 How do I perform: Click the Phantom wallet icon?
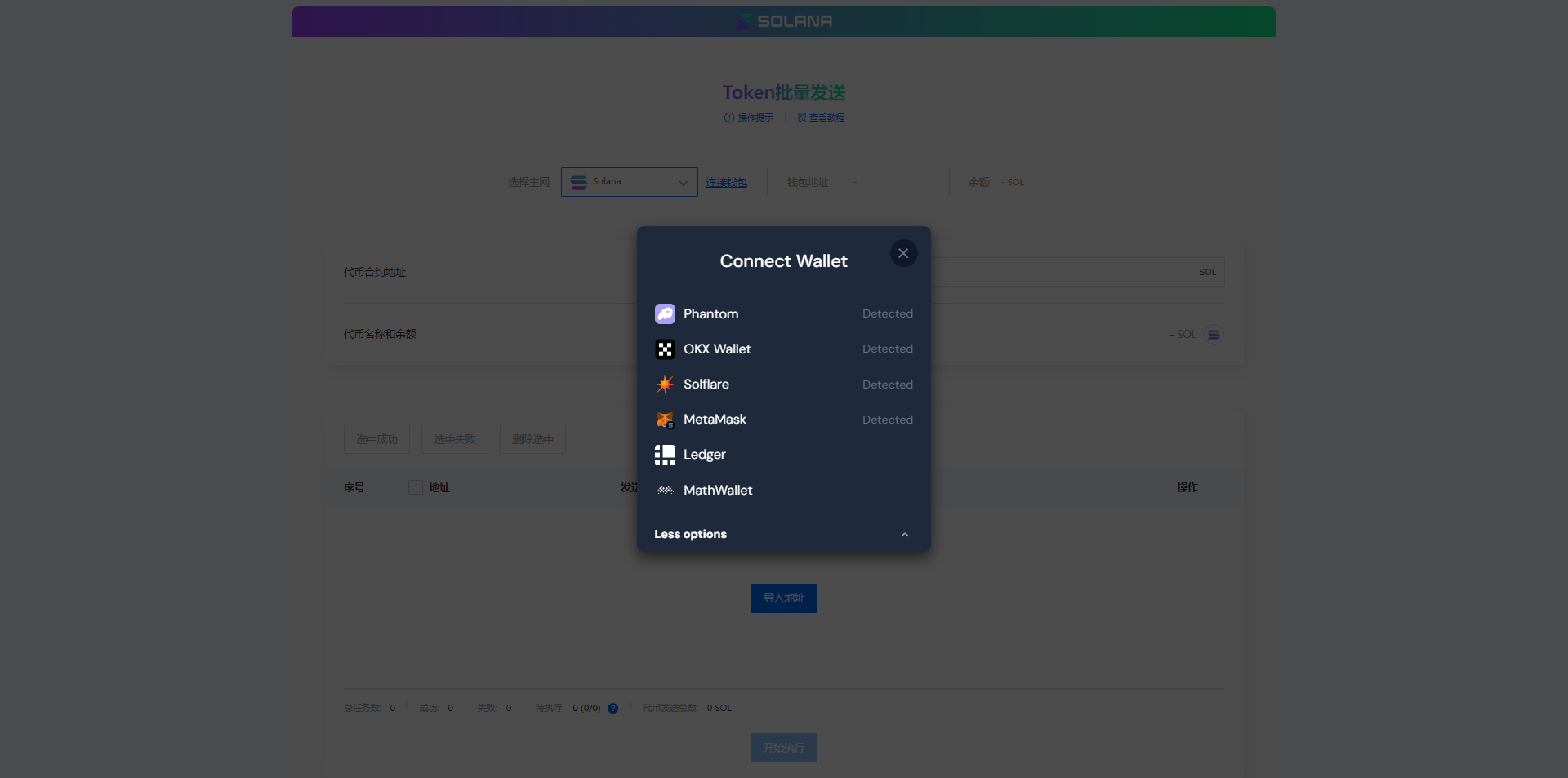point(665,313)
